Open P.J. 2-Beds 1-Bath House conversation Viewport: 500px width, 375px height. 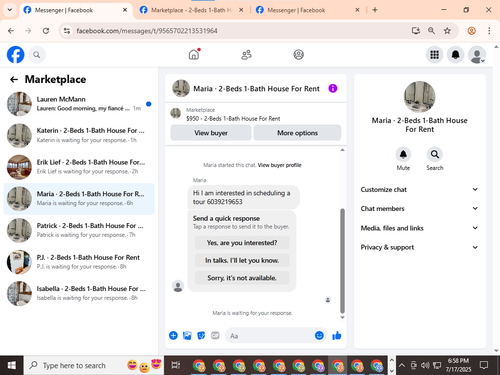pos(79,262)
